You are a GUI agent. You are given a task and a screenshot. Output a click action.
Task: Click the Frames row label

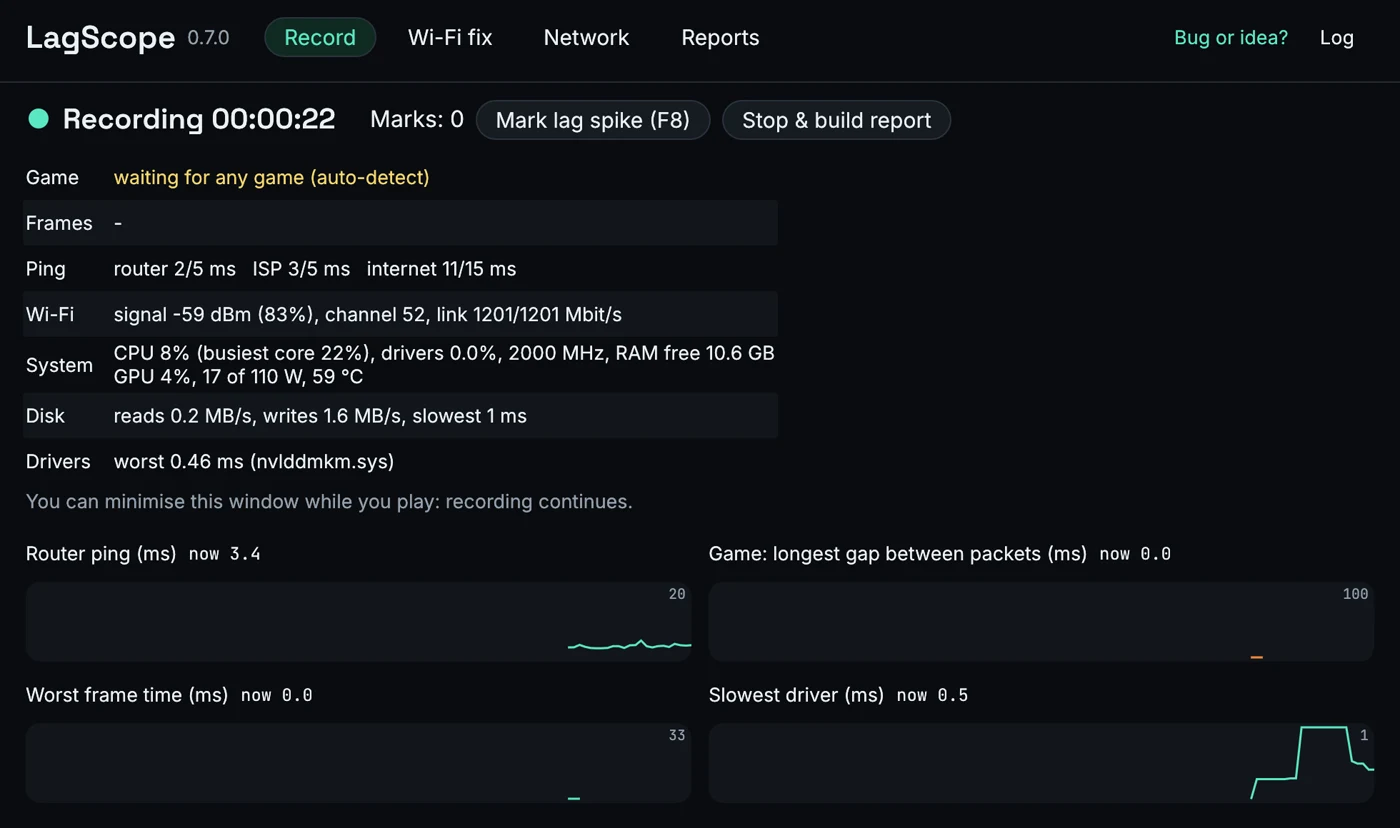[59, 223]
